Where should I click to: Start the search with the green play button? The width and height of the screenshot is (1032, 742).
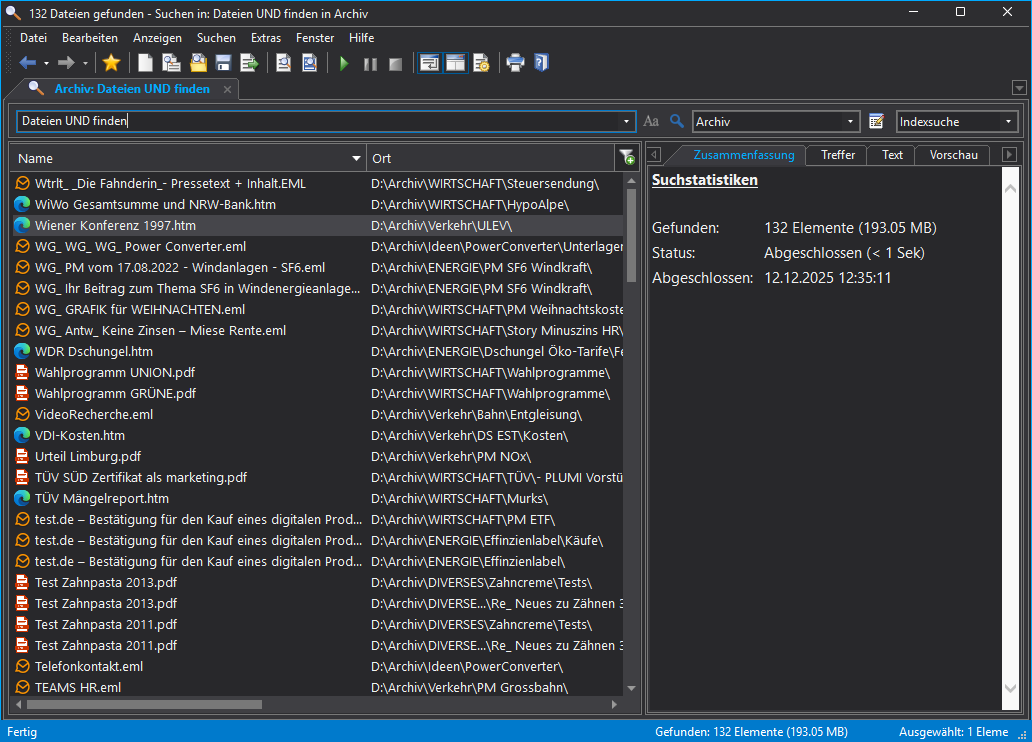[x=344, y=64]
